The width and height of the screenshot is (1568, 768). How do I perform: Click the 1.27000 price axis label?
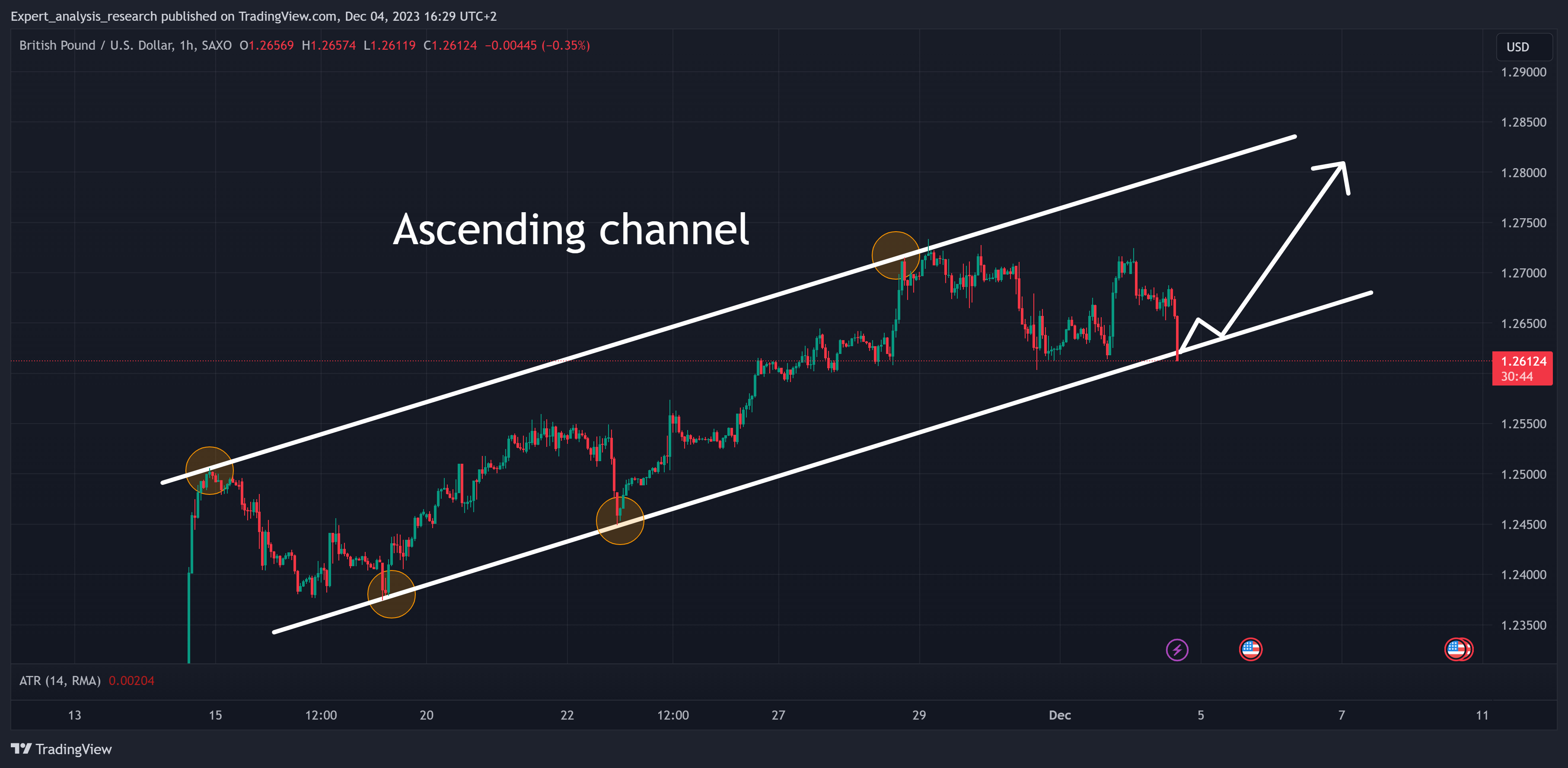point(1523,273)
